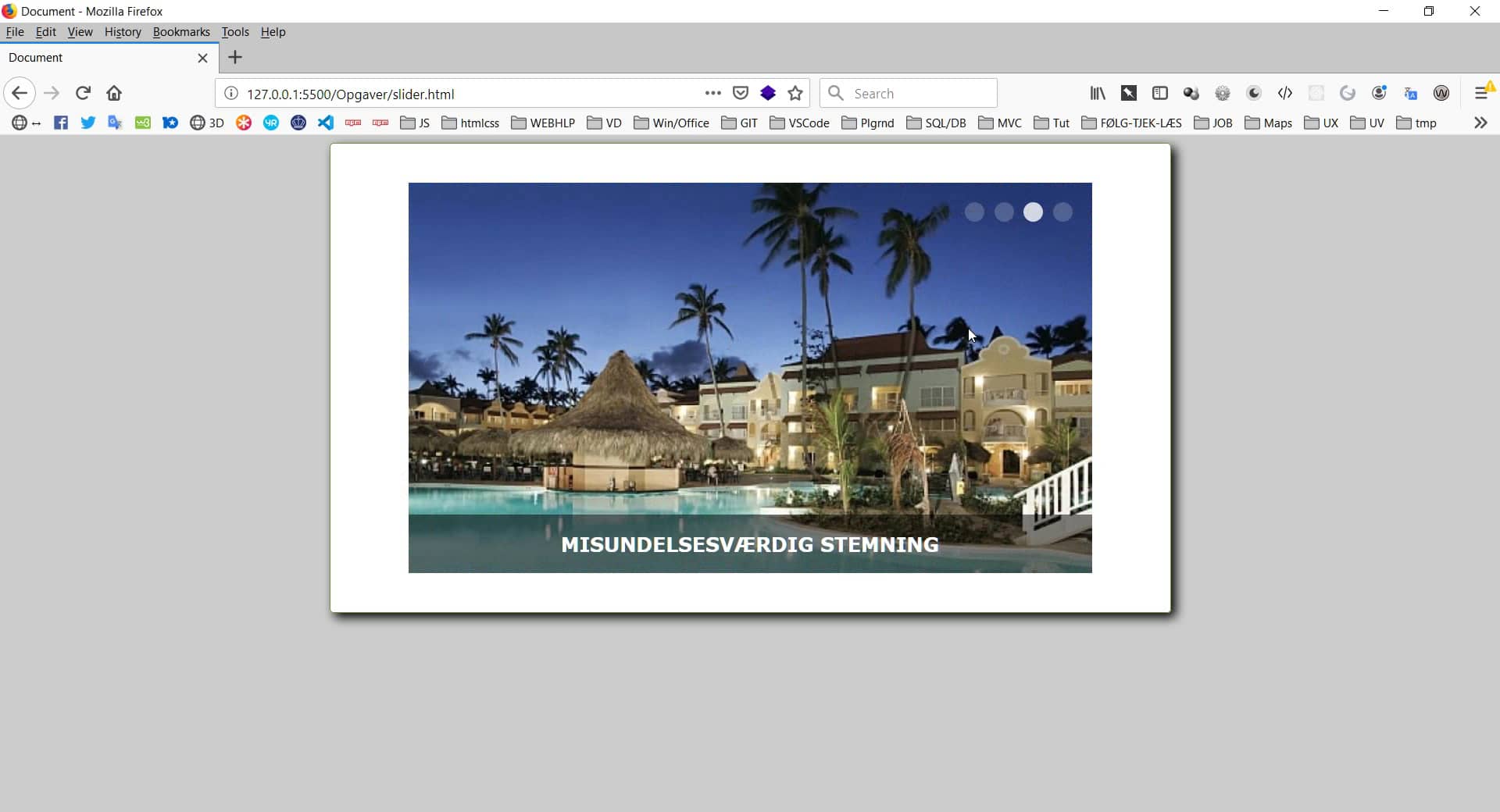Open the Plgrnd bookmarks folder
This screenshot has height=812, width=1500.
pyautogui.click(x=868, y=123)
